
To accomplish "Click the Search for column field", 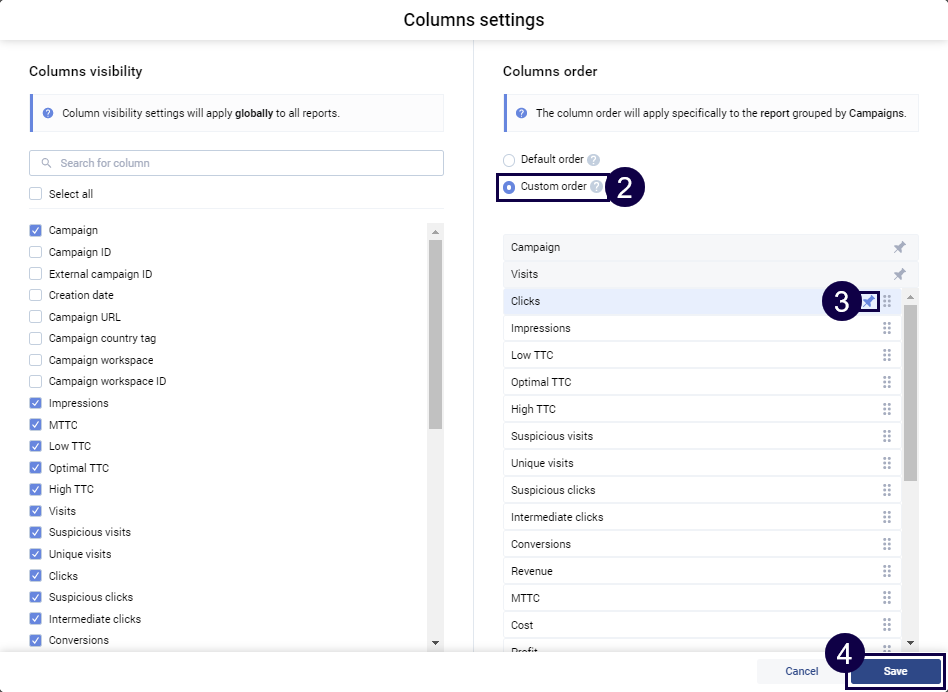I will 236,163.
